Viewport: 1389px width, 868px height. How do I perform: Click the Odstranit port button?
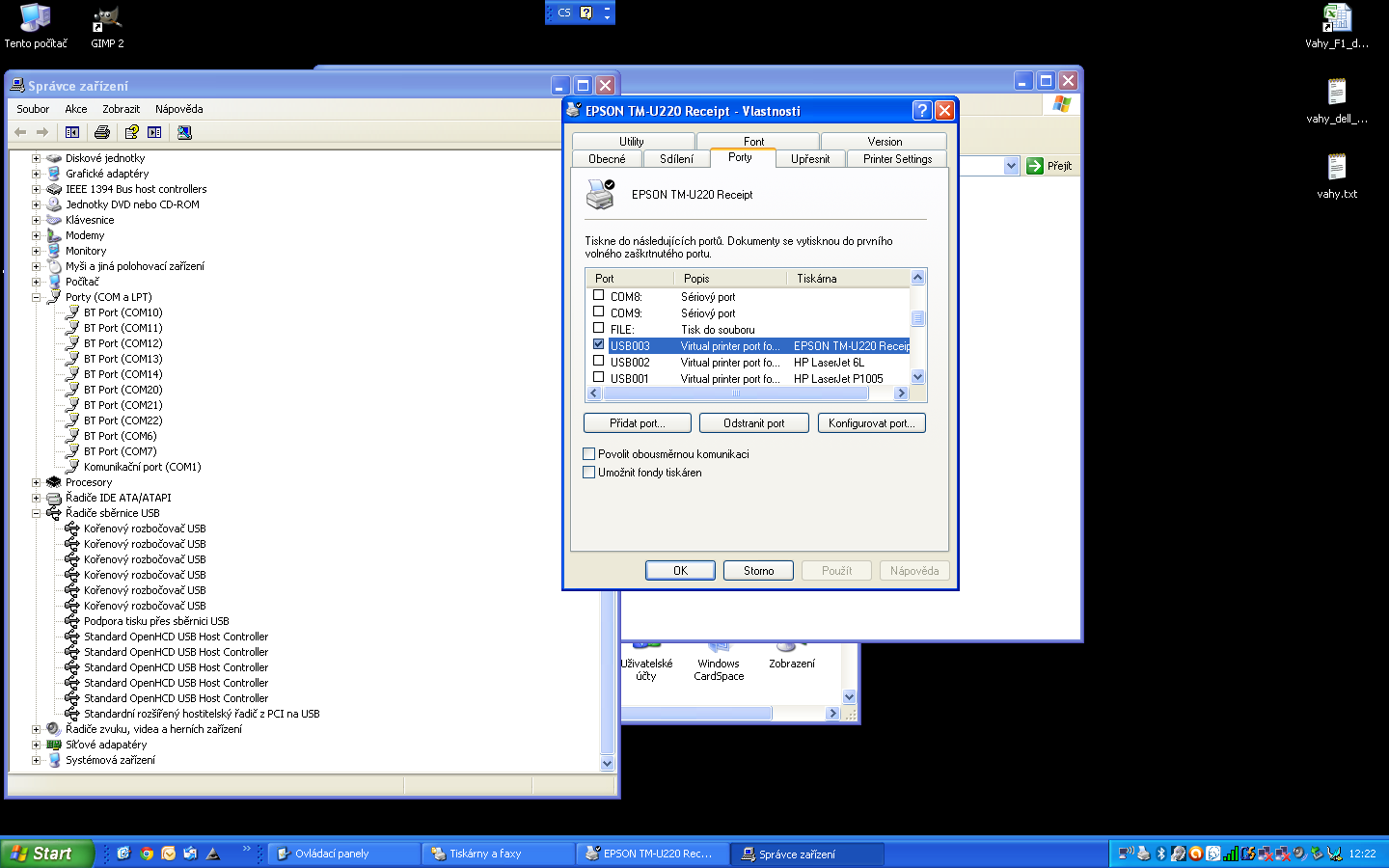[754, 422]
